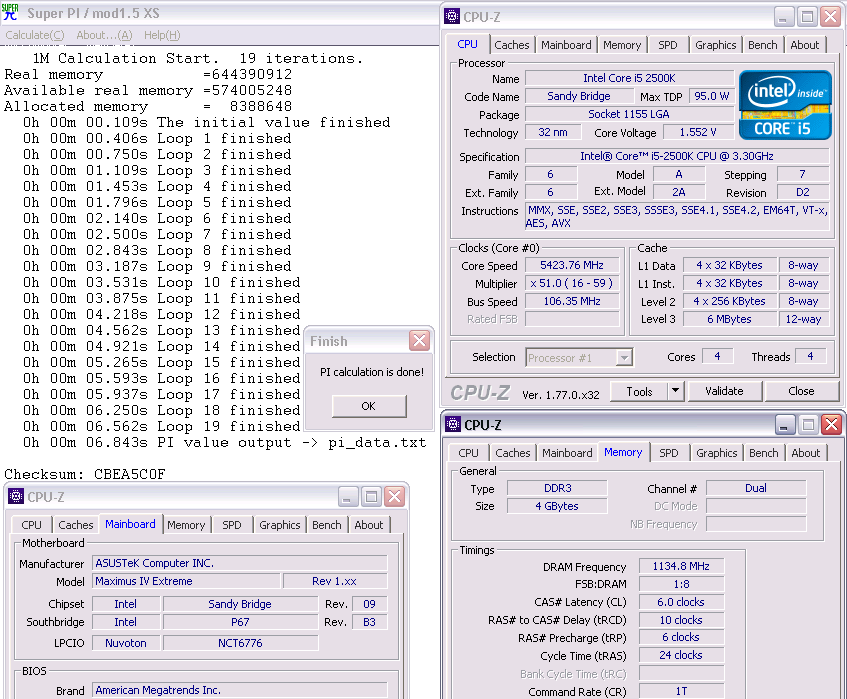Select the Bench tab in top CPU-Z window
Image resolution: width=847 pixels, height=699 pixels.
(x=762, y=45)
